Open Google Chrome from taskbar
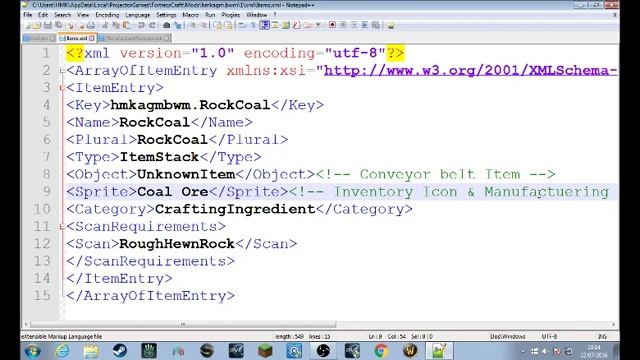Image resolution: width=640 pixels, height=360 pixels. coord(381,351)
